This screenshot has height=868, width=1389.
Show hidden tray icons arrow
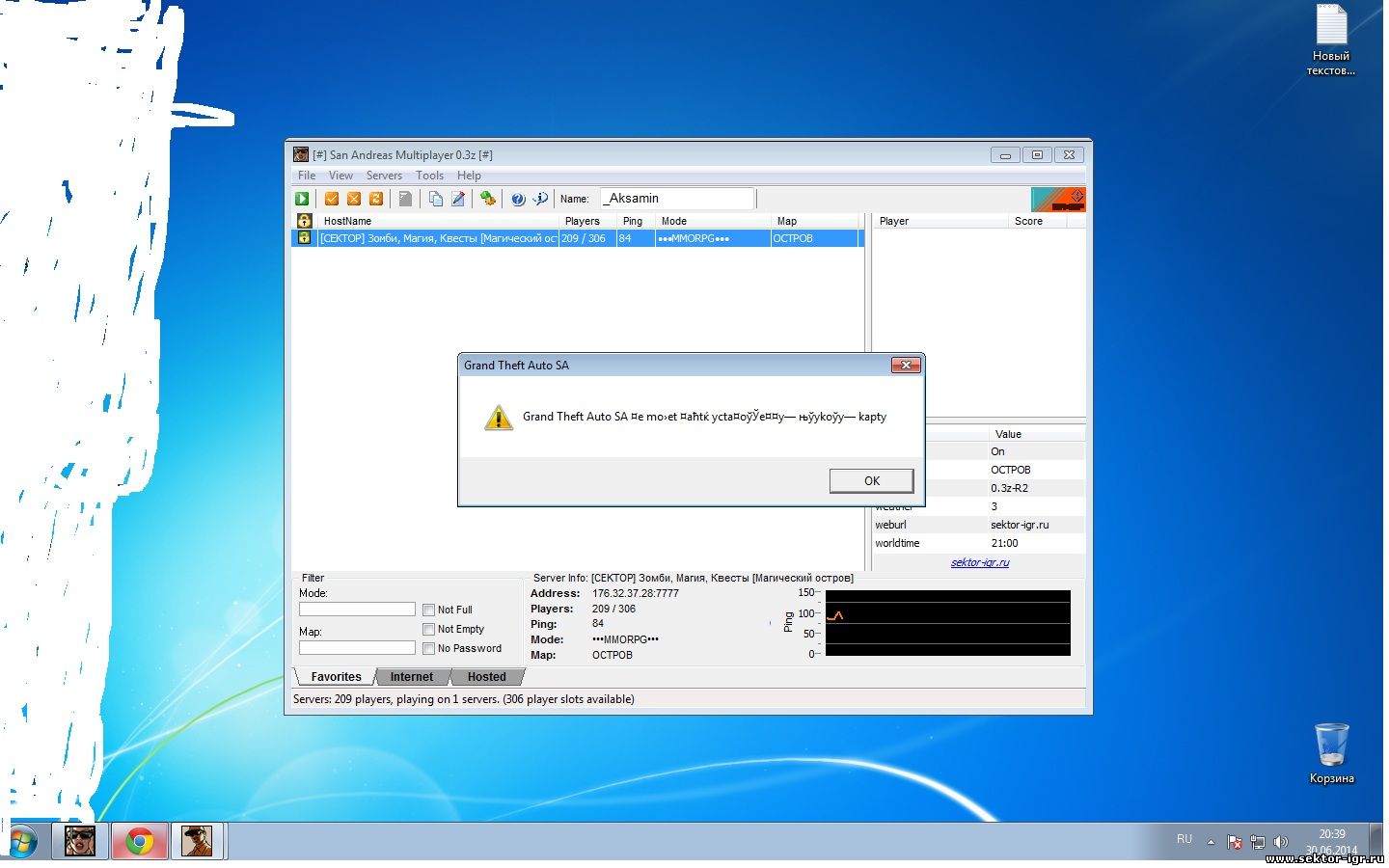click(1211, 842)
